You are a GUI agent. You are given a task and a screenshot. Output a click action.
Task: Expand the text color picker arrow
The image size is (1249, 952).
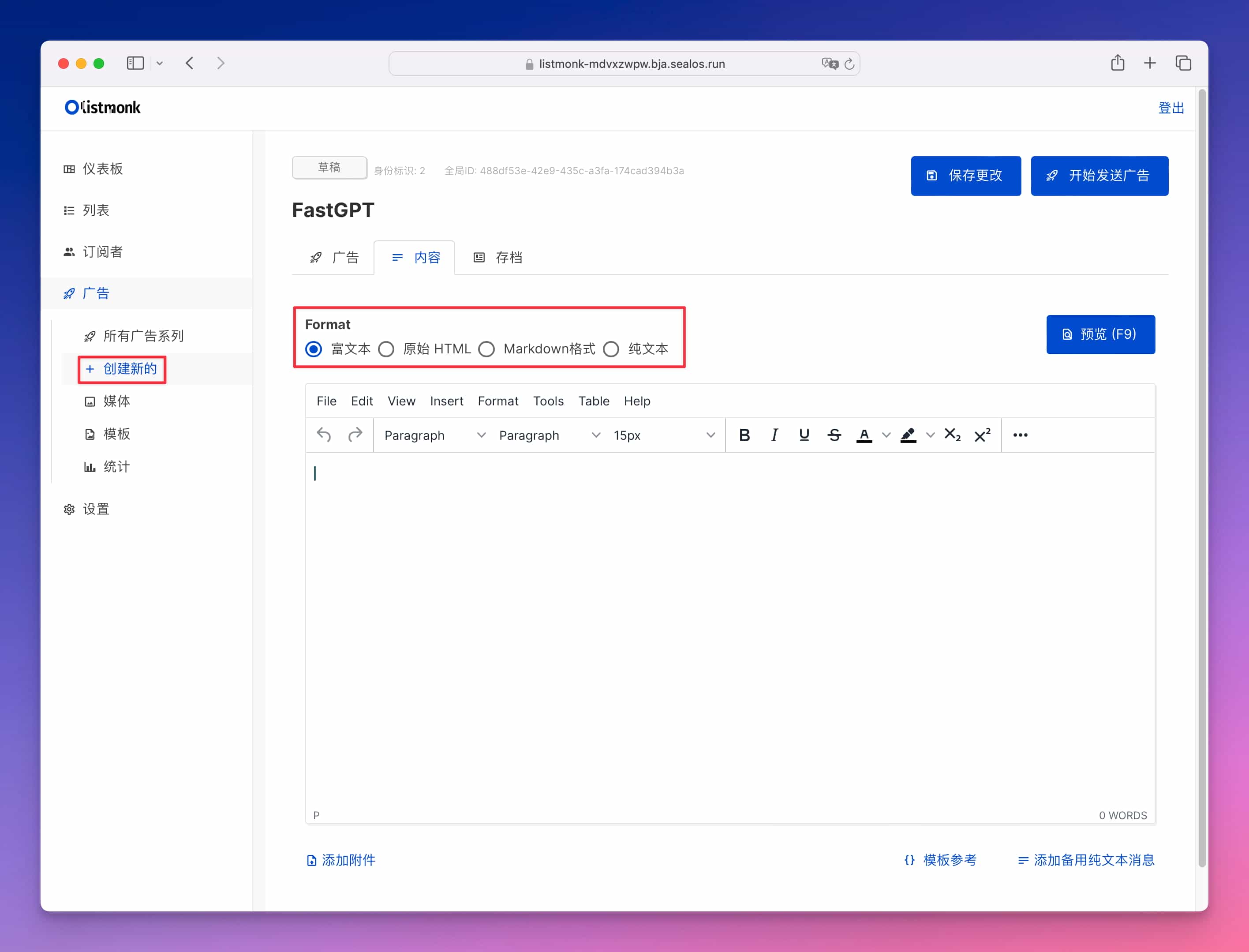[x=886, y=435]
